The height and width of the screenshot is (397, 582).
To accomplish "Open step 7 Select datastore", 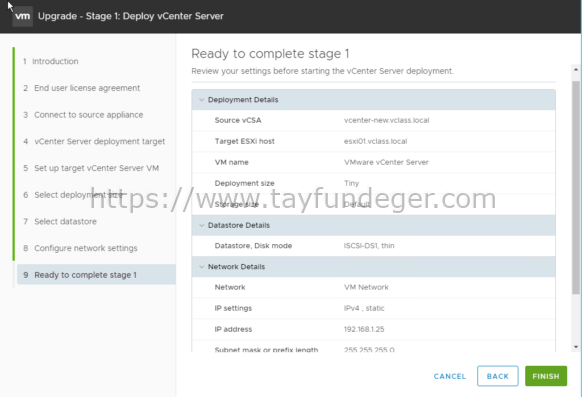I will click(60, 222).
